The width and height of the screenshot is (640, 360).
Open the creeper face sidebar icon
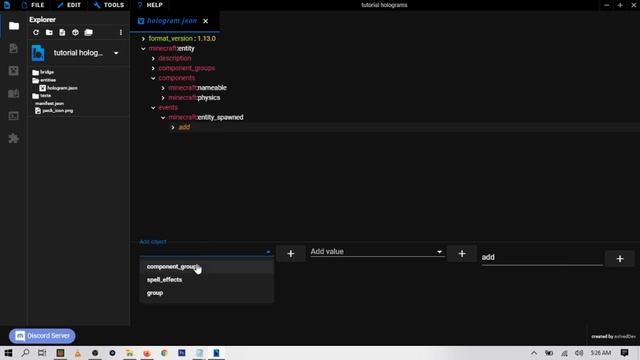pos(13,71)
